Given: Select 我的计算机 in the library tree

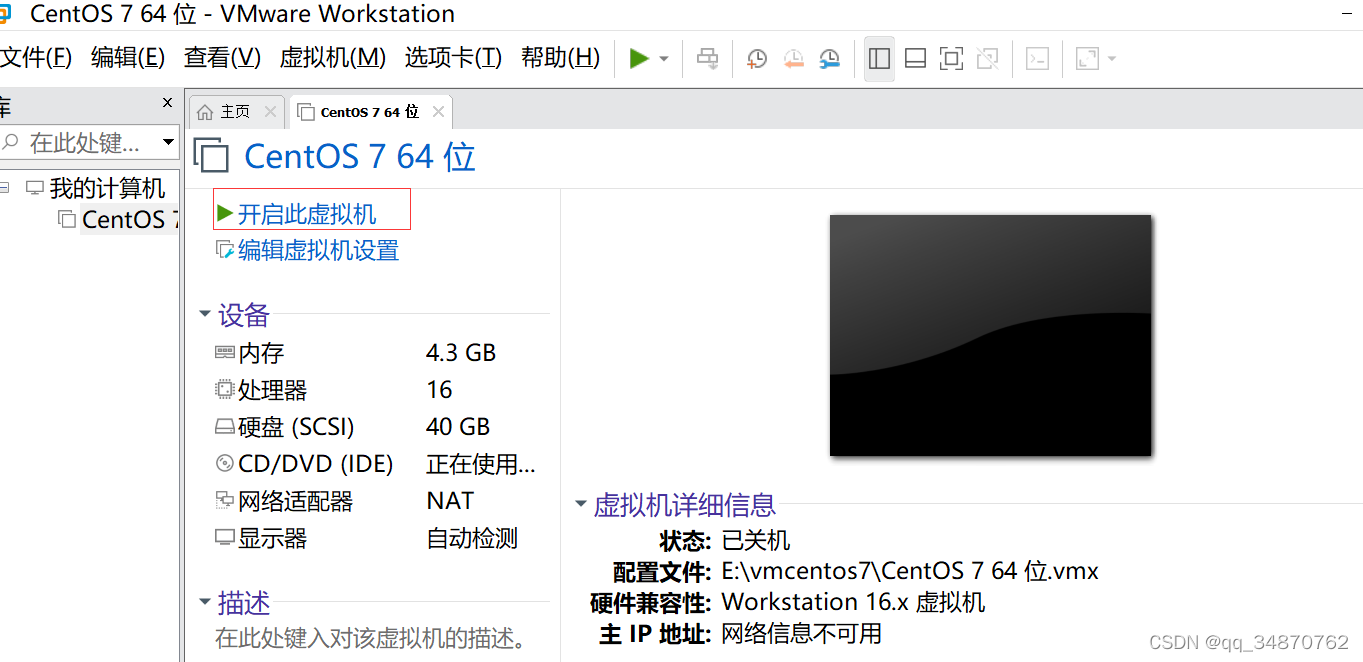Looking at the screenshot, I should [x=107, y=188].
